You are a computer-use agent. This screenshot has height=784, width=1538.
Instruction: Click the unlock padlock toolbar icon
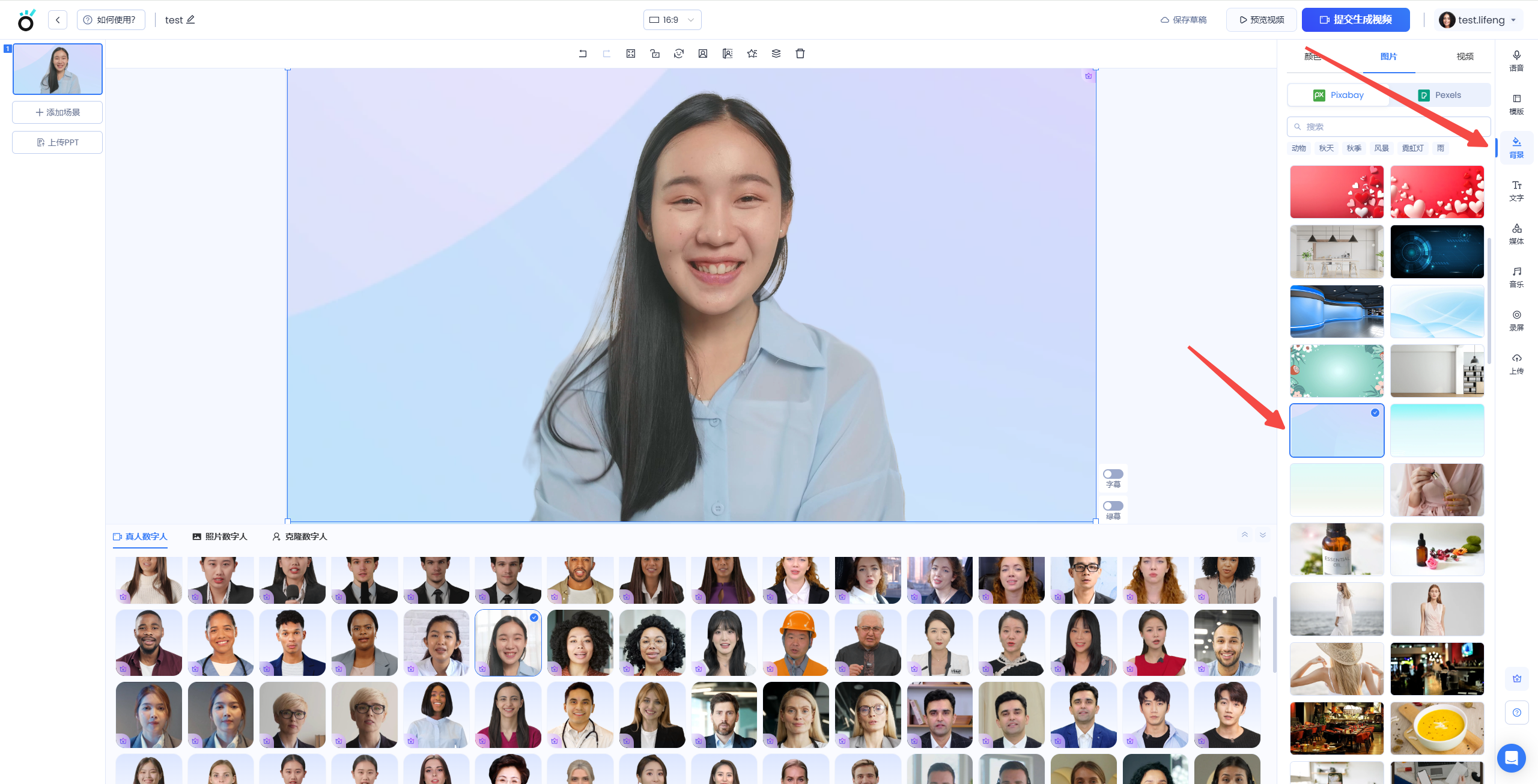(655, 53)
